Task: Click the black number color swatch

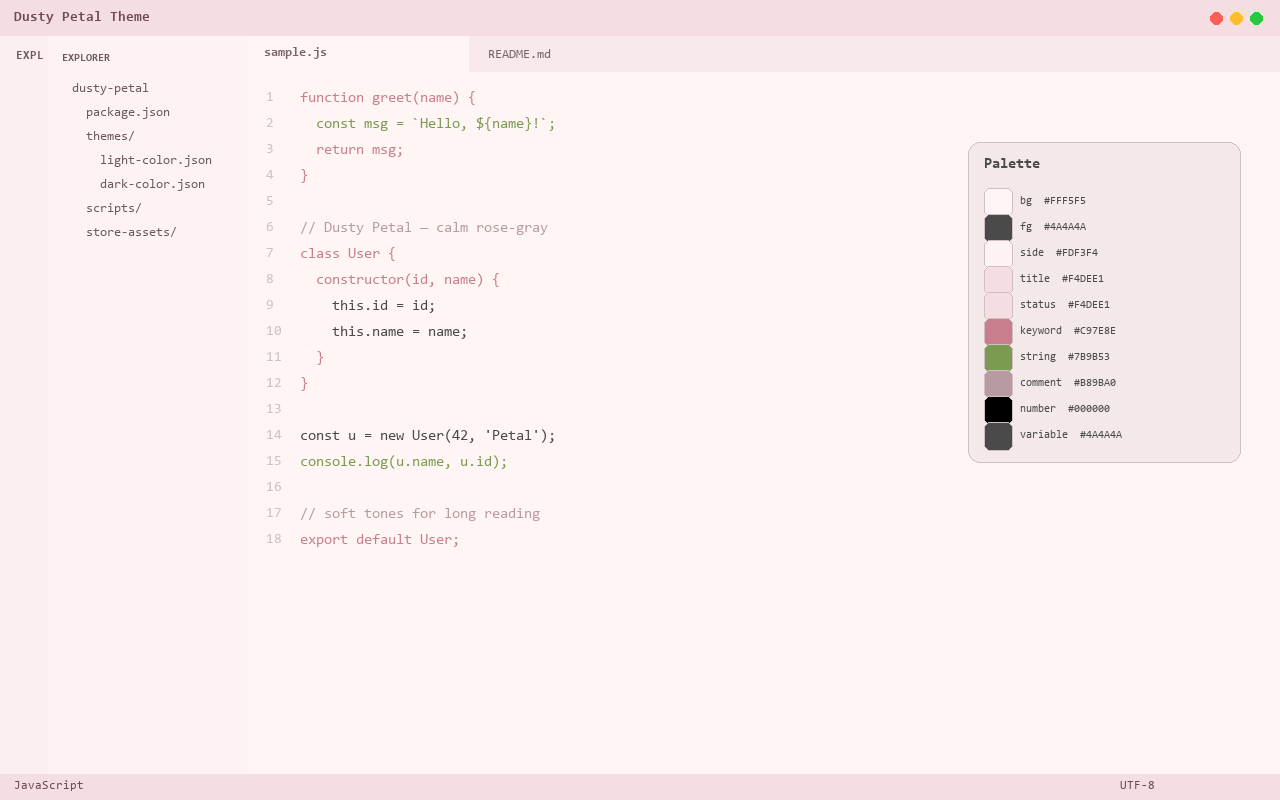Action: (x=998, y=410)
